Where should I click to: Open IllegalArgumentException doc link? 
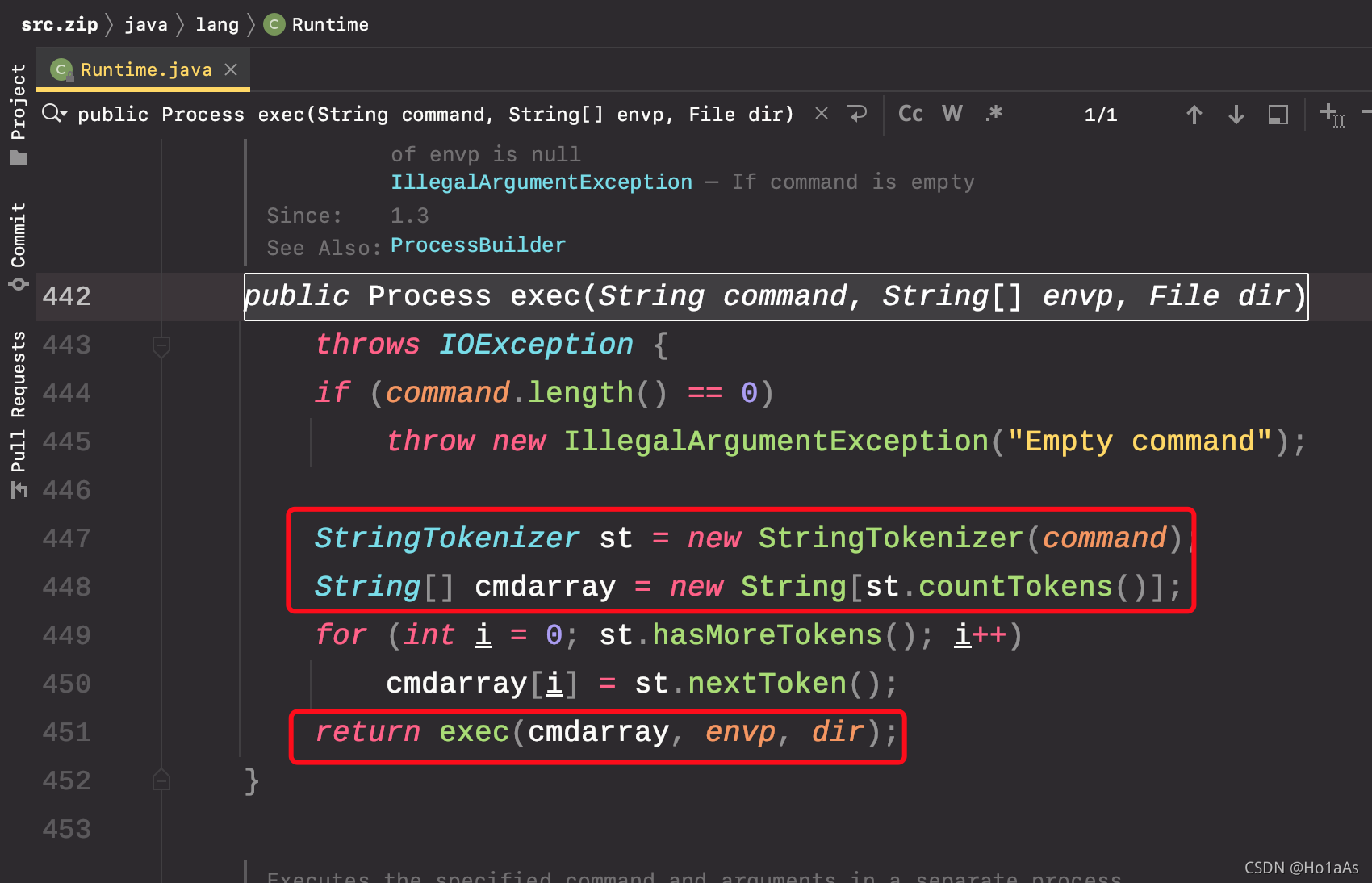click(x=541, y=182)
